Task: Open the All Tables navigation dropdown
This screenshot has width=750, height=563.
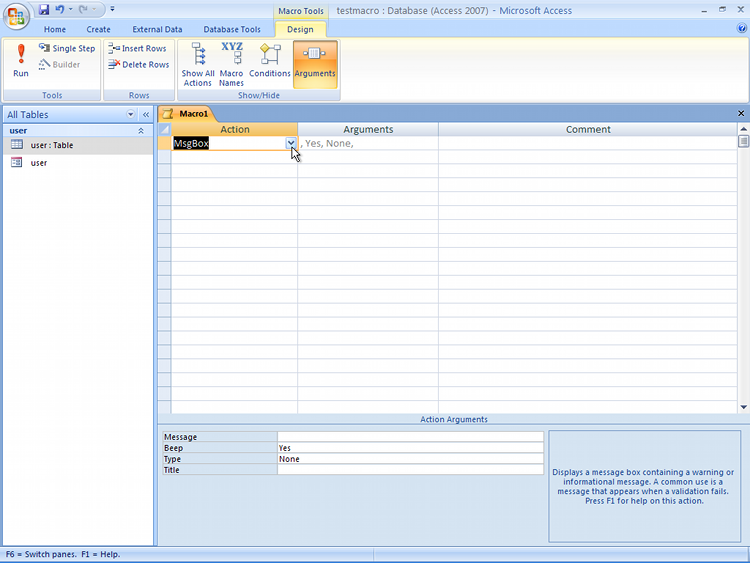Action: click(131, 114)
